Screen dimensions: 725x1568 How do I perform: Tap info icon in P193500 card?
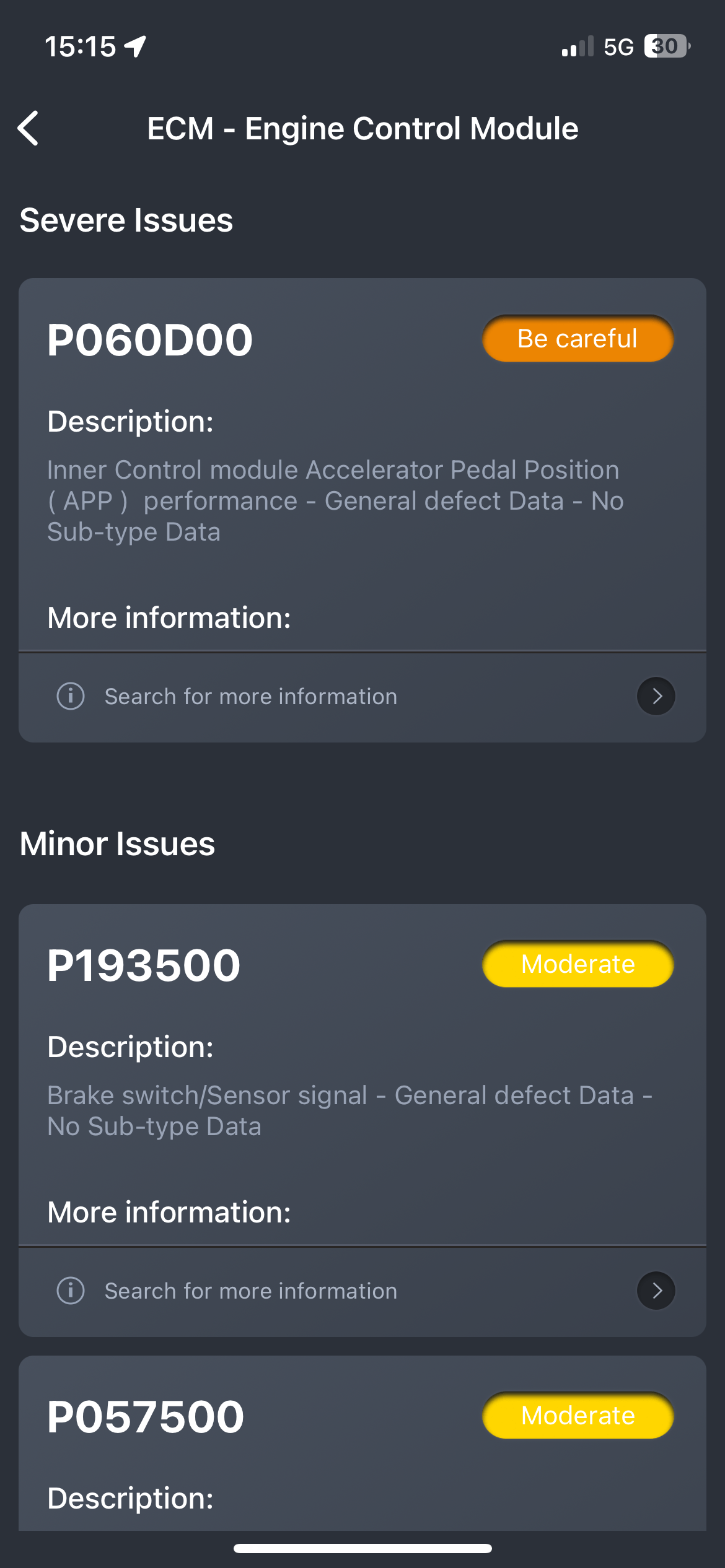point(71,1291)
